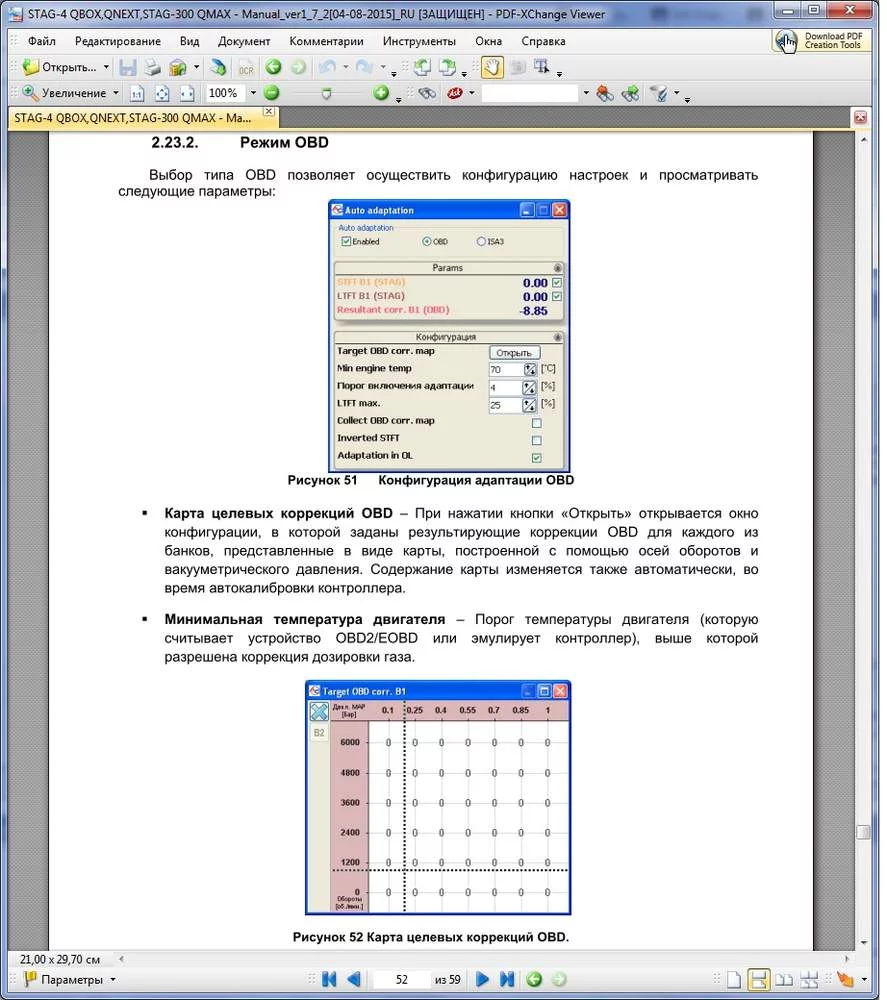Click the green zoom out minus button
The image size is (887, 1000).
pyautogui.click(x=272, y=93)
